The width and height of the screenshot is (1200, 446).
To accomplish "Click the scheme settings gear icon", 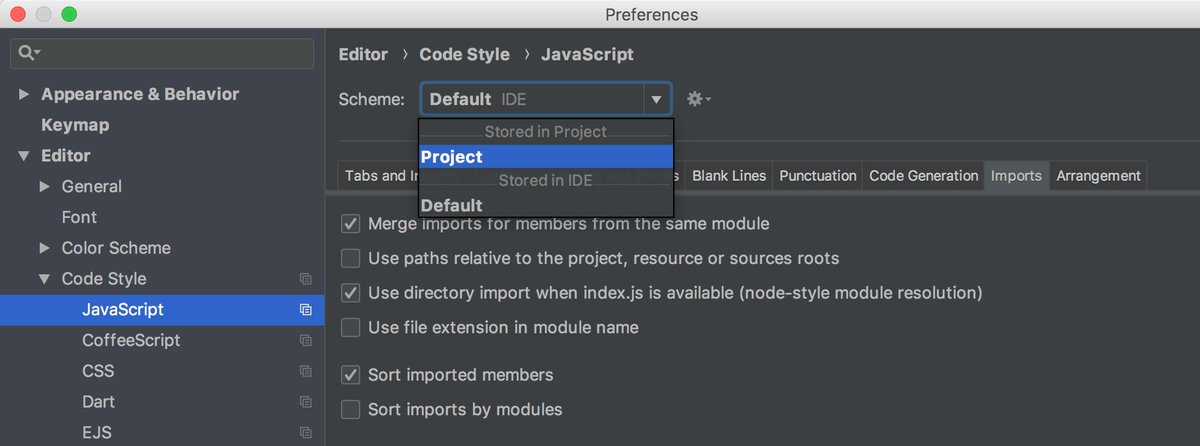I will tap(695, 99).
